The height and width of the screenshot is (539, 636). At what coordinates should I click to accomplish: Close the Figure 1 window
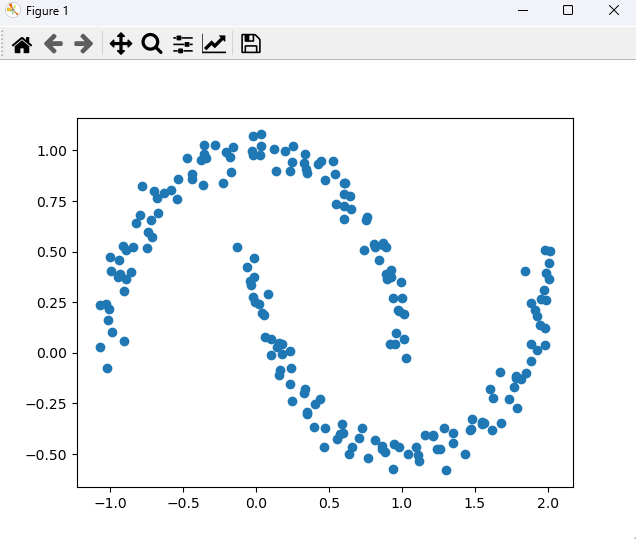614,10
